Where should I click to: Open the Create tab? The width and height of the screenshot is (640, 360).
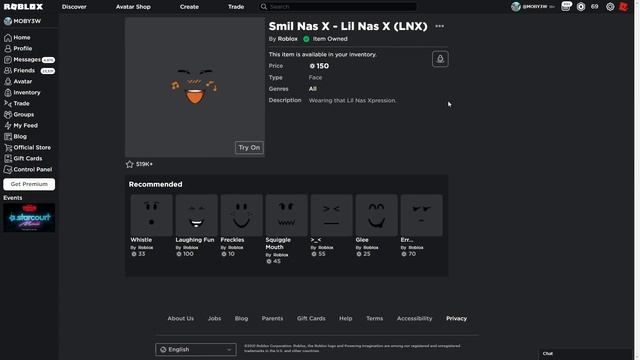(x=189, y=7)
